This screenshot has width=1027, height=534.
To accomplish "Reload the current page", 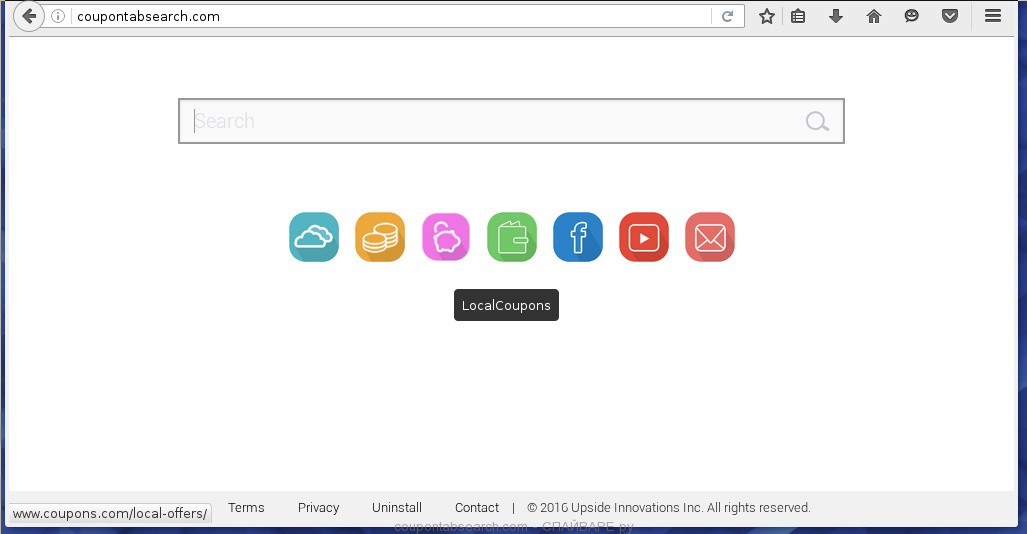I will coord(727,16).
